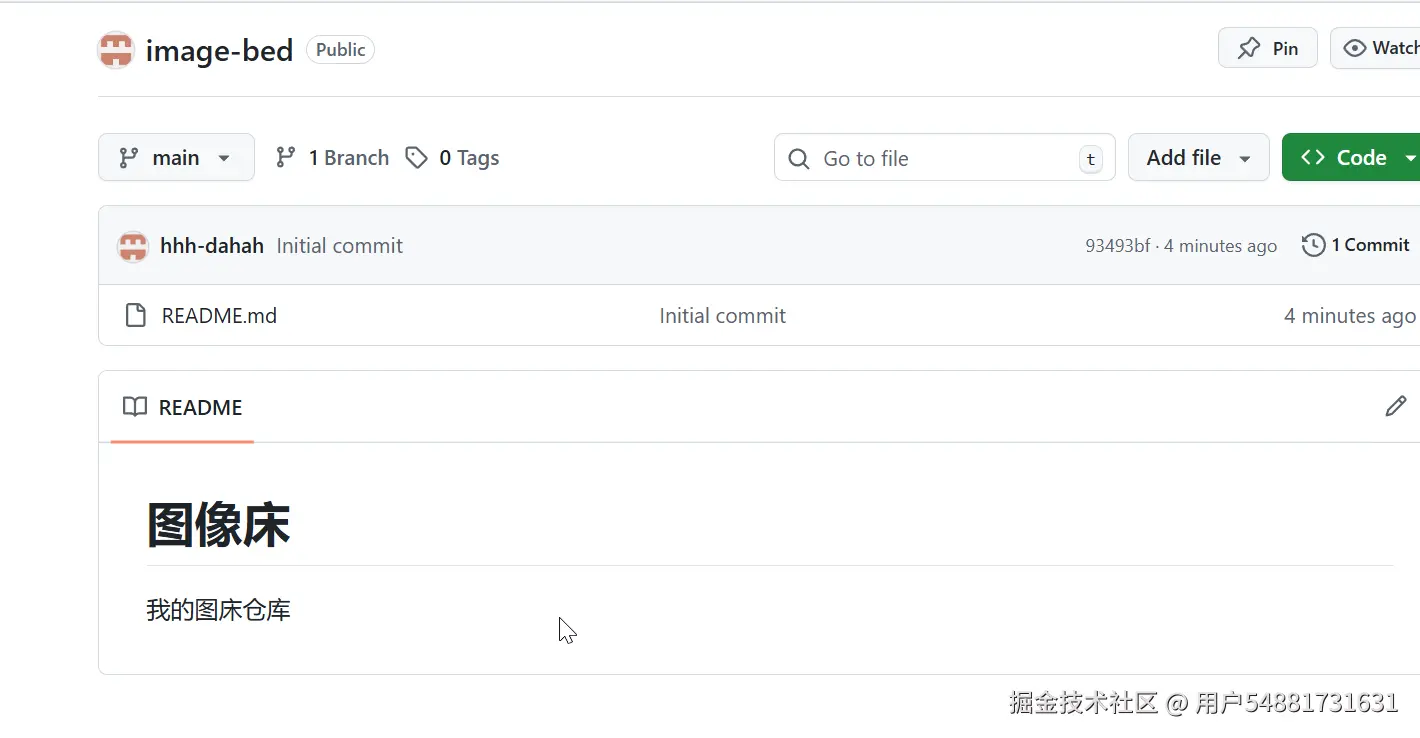
Task: Click the image-bed repository owner avatar
Action: [x=116, y=50]
